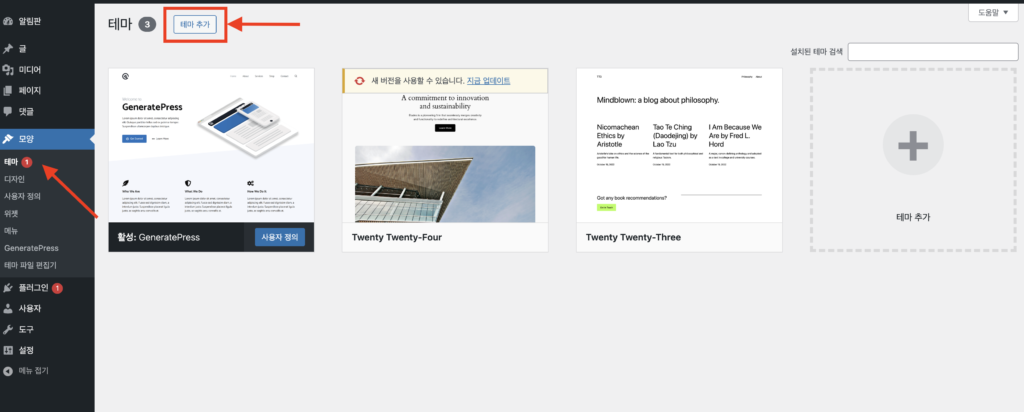
Task: Click the 사용자 정의 button on GeneratePress
Action: coord(280,238)
